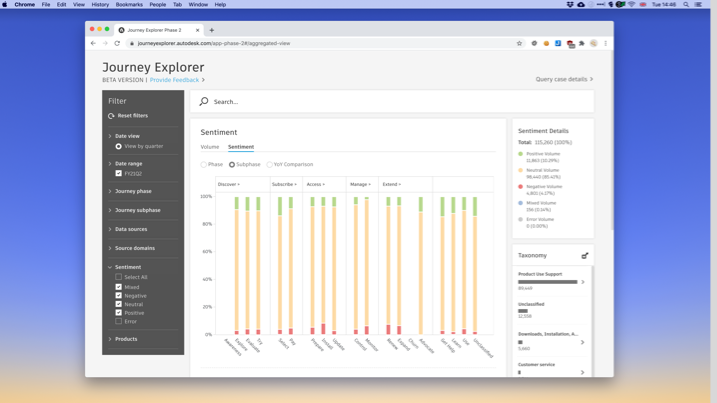Select the Subphase radio option

coord(232,165)
